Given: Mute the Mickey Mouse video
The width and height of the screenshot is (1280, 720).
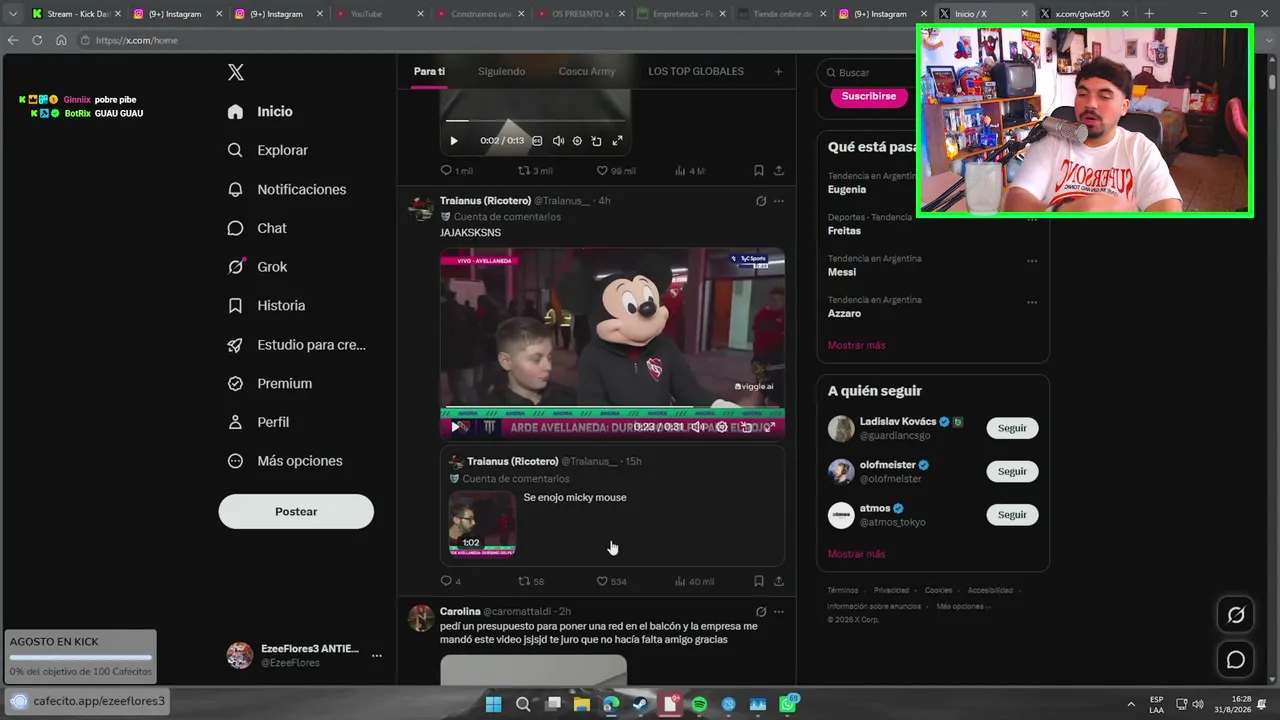Looking at the screenshot, I should tap(697, 427).
